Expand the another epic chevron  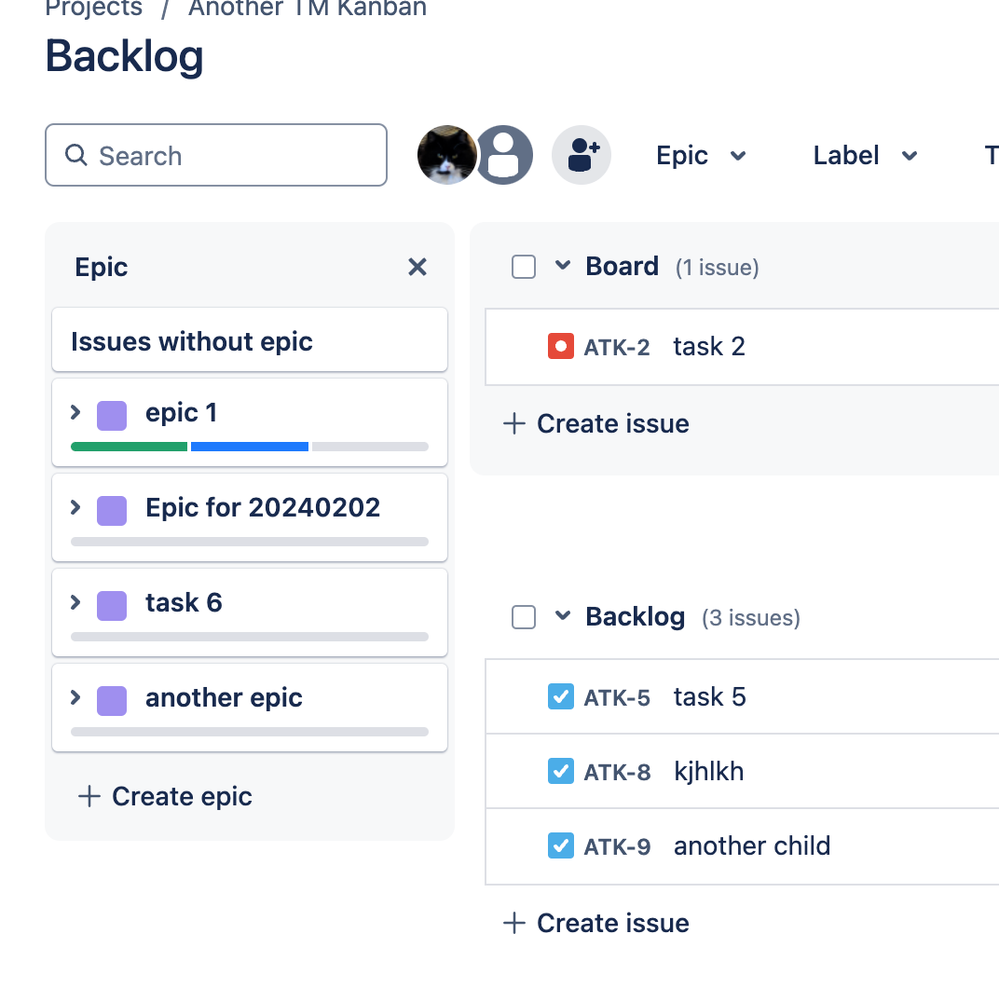pyautogui.click(x=75, y=697)
